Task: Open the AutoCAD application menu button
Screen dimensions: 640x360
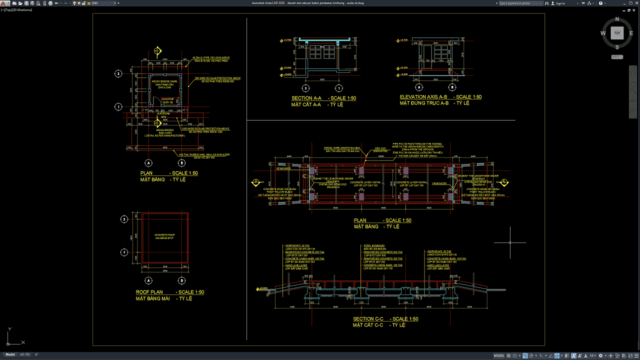Action: (x=4, y=3)
